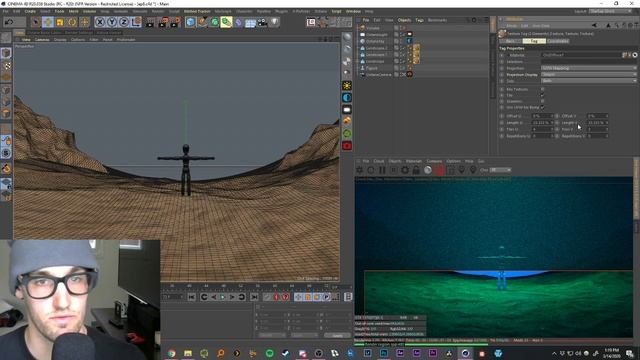Select the Move tool

(48, 22)
